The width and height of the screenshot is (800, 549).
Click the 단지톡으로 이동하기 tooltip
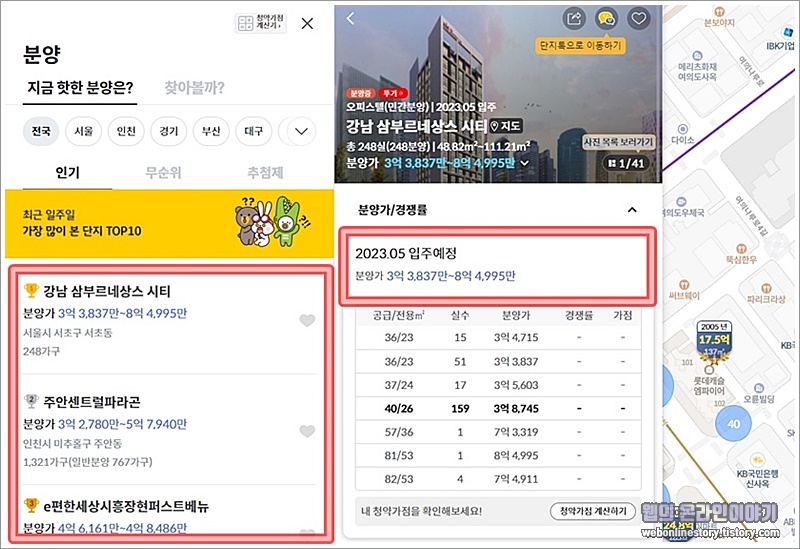(581, 45)
